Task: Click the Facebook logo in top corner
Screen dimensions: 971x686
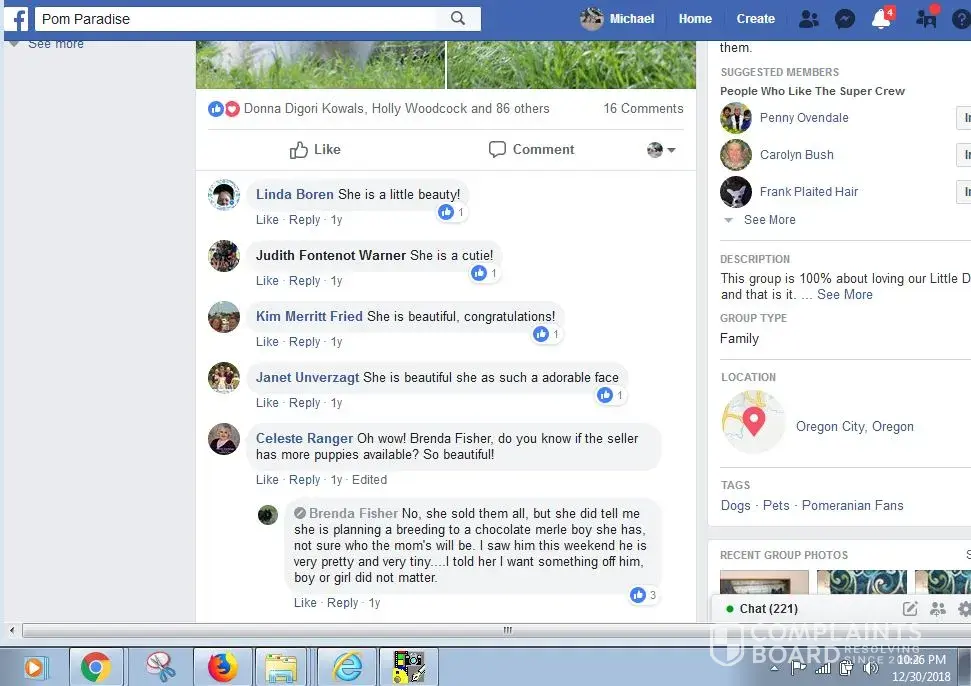Action: point(17,19)
